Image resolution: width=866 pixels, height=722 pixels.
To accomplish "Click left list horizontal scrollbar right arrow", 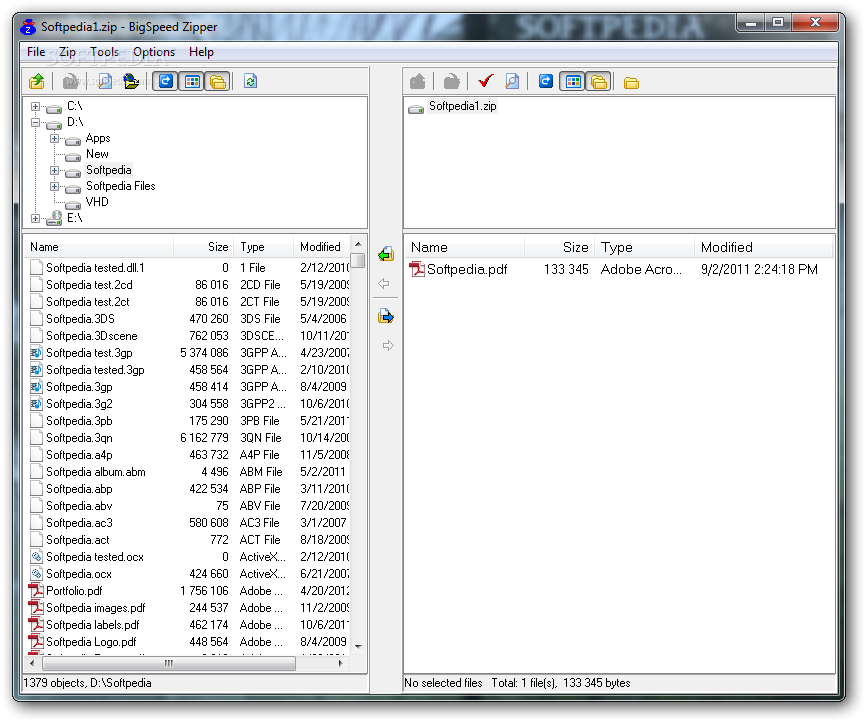I will tap(341, 663).
